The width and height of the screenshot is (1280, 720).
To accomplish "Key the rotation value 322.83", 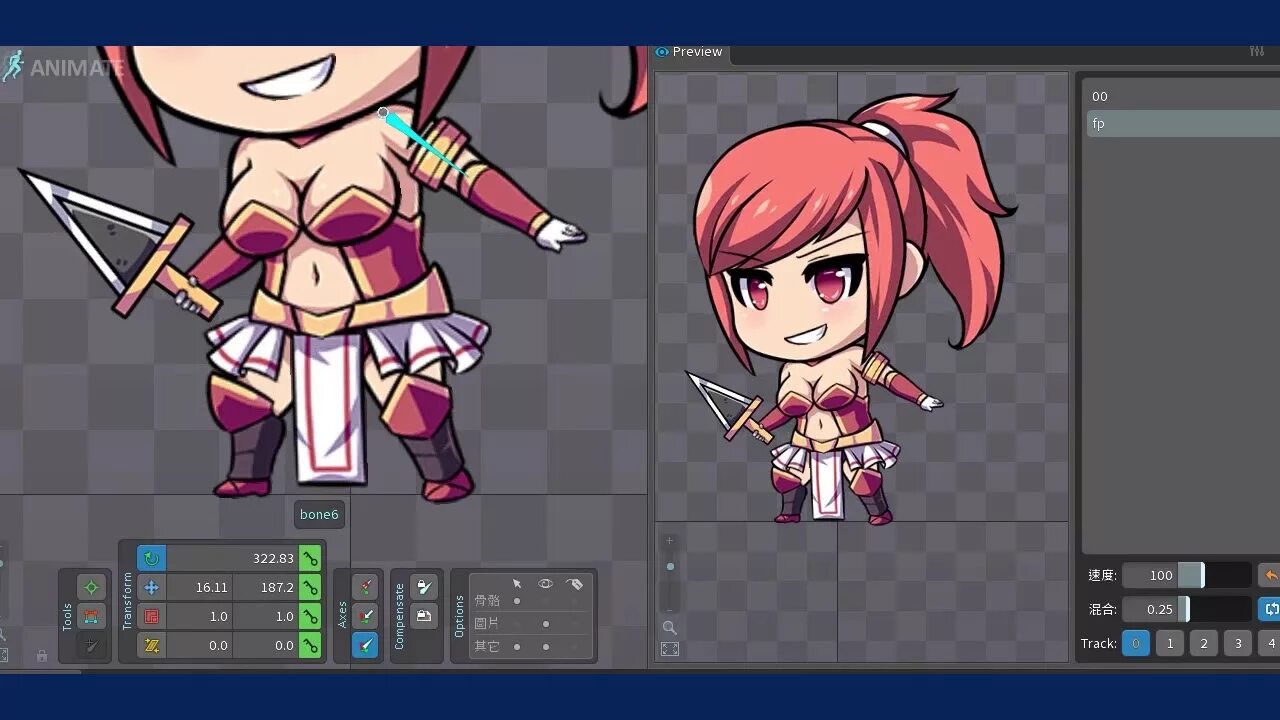I will [x=310, y=558].
